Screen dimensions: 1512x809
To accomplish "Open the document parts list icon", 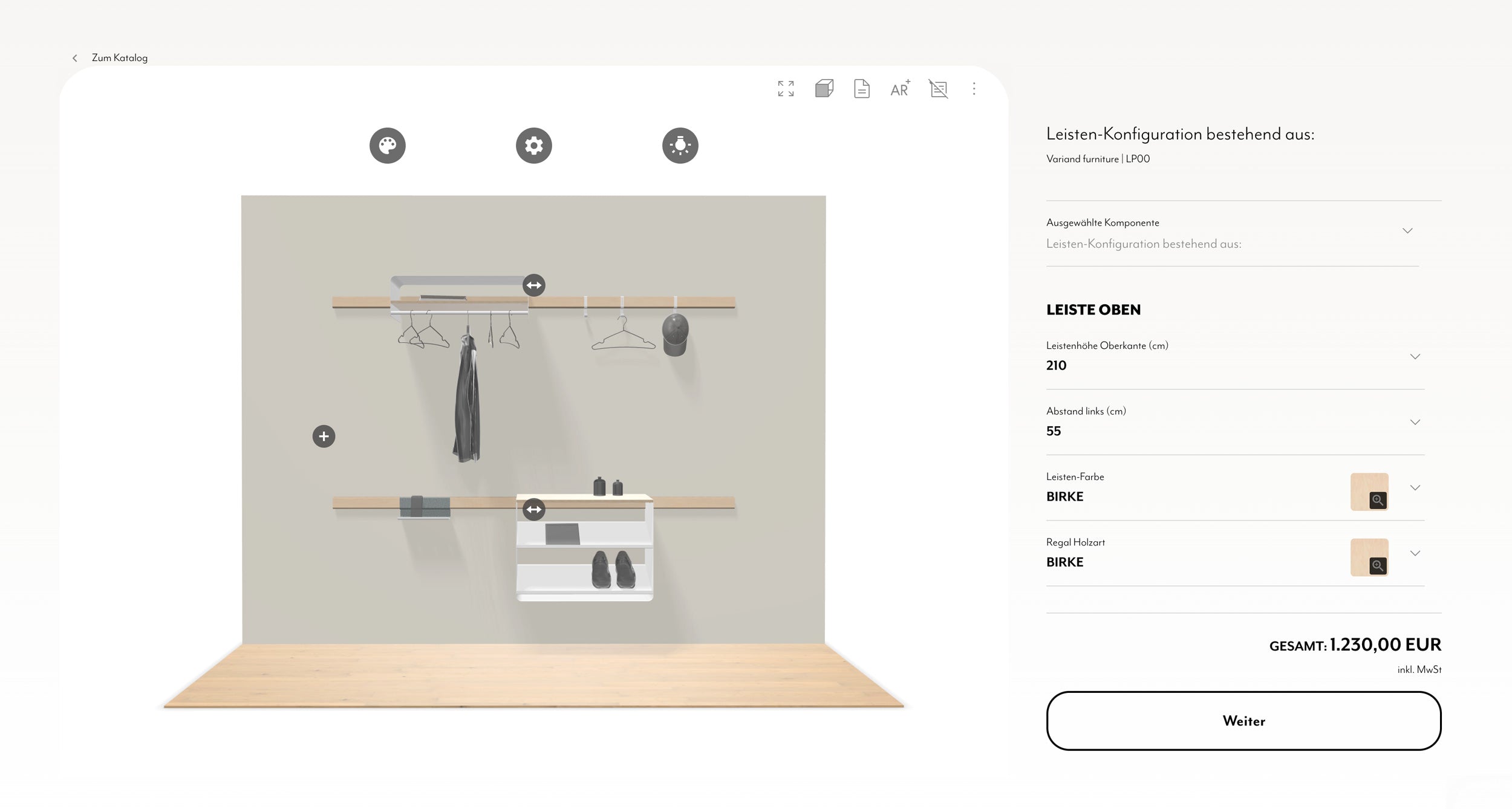I will [x=861, y=89].
